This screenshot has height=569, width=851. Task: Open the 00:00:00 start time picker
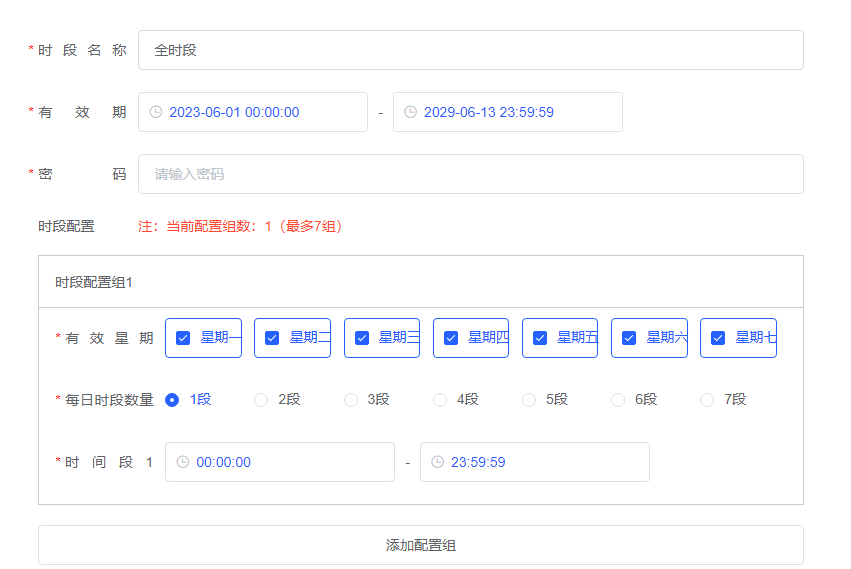280,462
